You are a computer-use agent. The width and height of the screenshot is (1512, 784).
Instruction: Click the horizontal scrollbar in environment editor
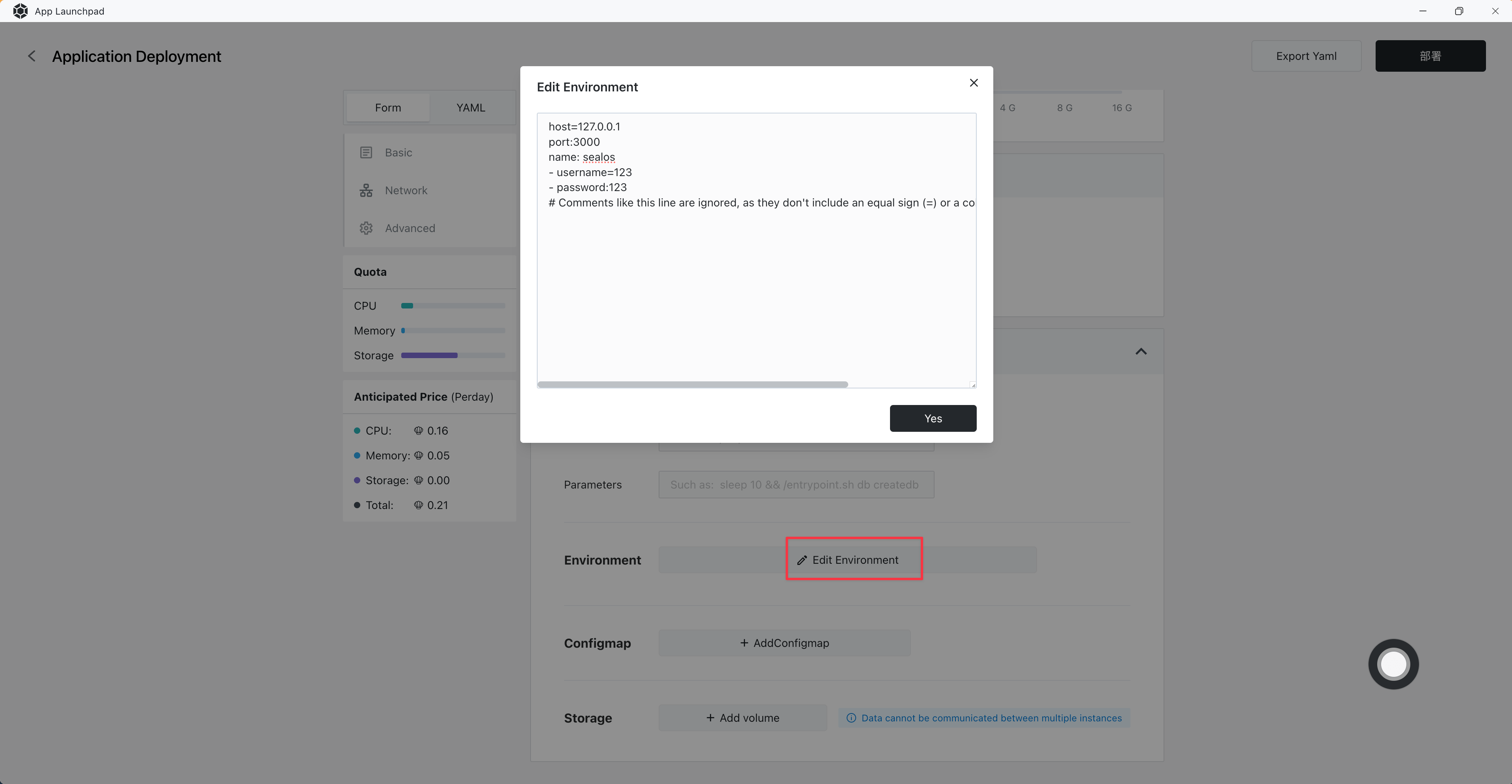[x=693, y=385]
